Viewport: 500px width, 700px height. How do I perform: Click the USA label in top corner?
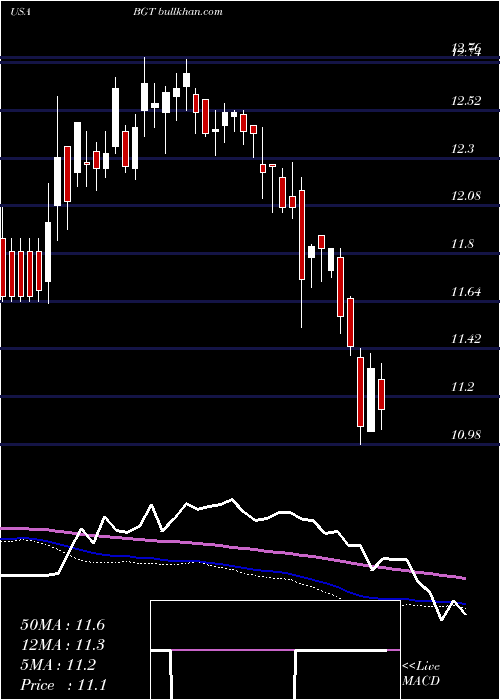21,12
